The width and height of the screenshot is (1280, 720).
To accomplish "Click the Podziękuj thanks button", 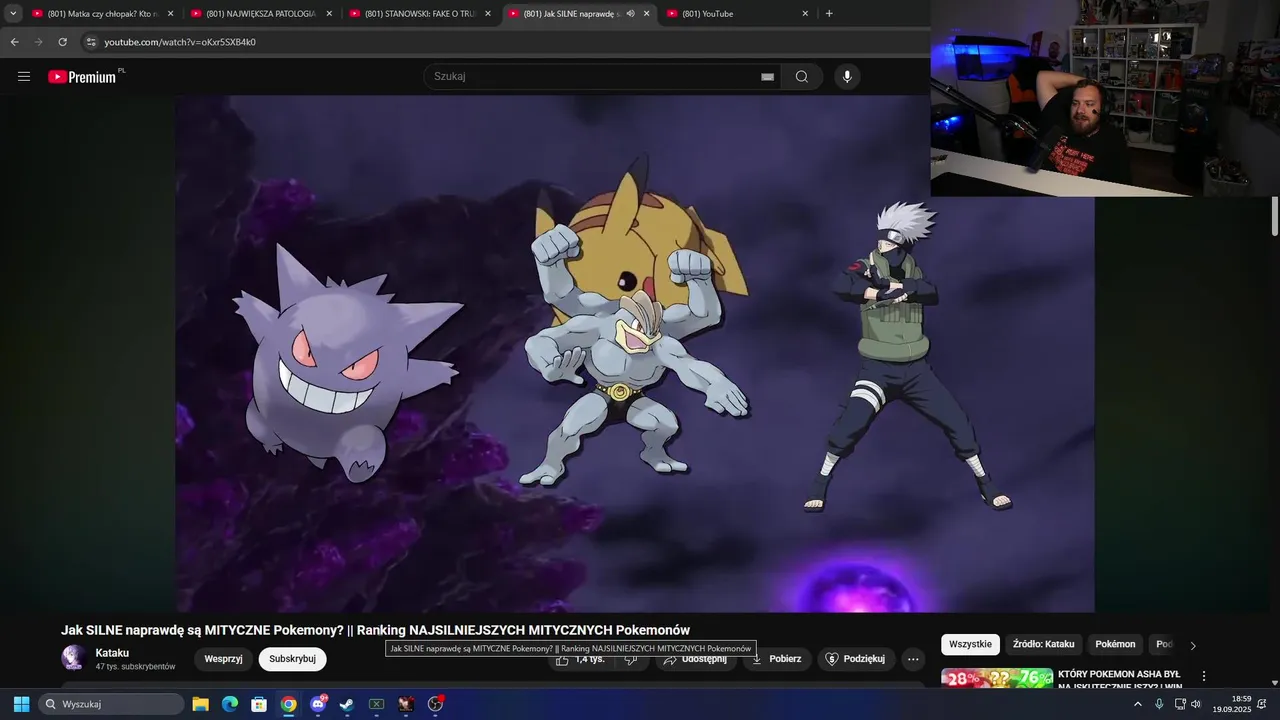I will pos(855,659).
